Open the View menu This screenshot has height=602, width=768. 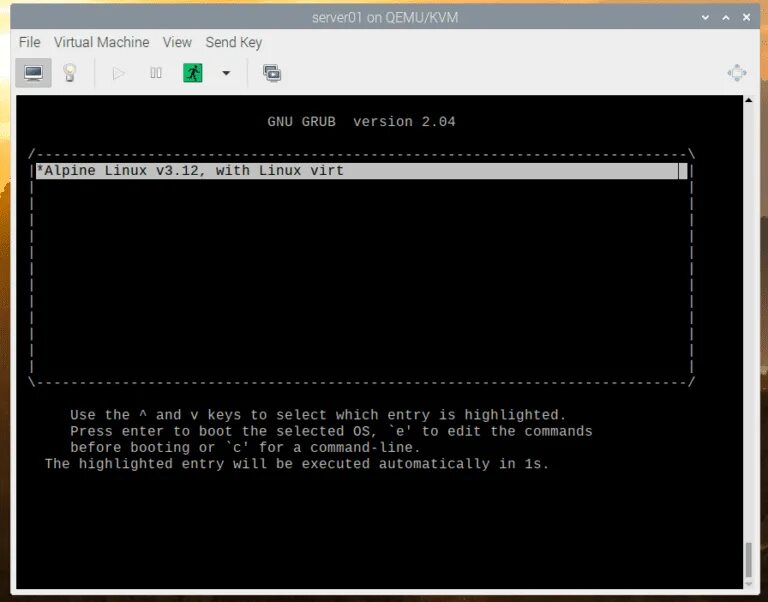(x=177, y=42)
